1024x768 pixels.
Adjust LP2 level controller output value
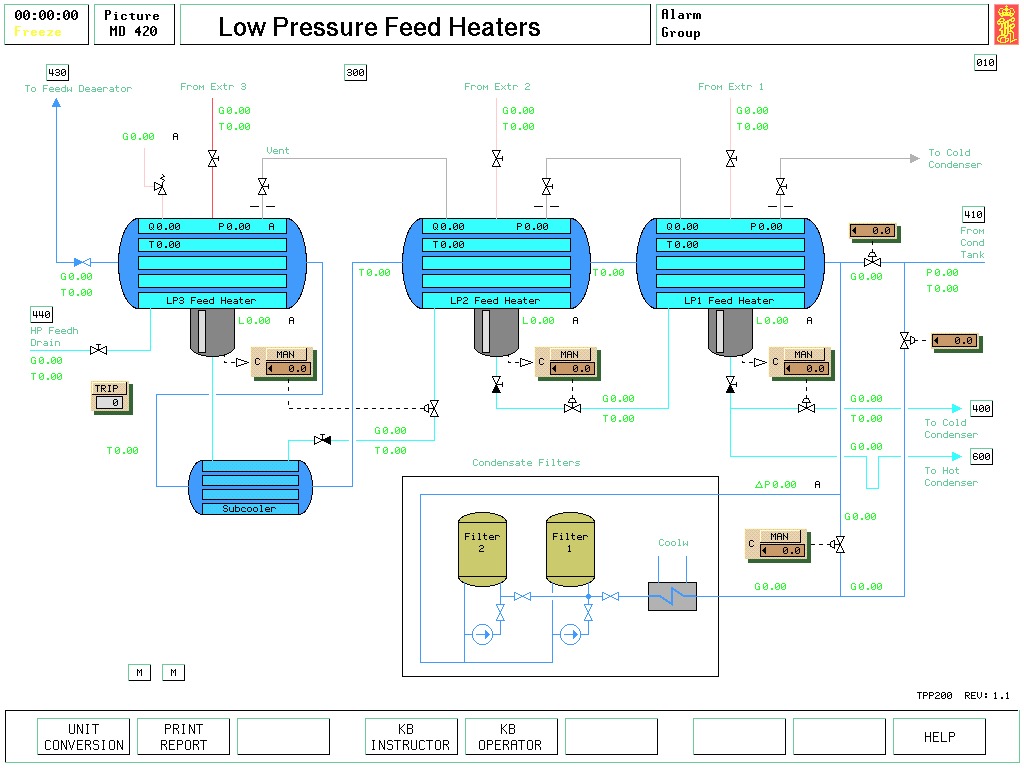[572, 369]
